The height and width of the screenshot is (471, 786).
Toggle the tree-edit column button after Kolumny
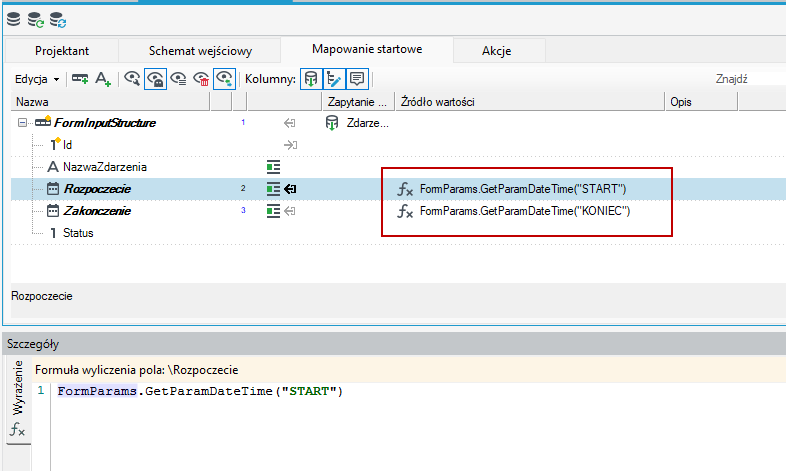334,79
